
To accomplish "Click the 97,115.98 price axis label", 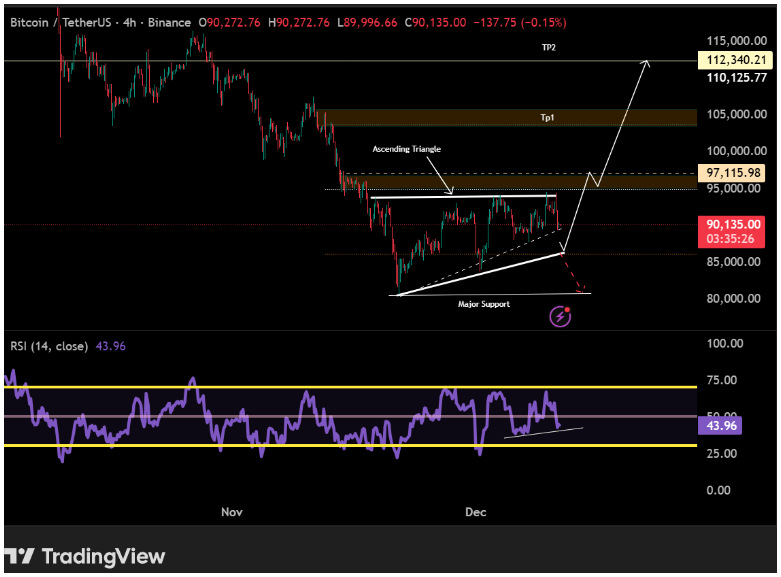I will pos(736,173).
